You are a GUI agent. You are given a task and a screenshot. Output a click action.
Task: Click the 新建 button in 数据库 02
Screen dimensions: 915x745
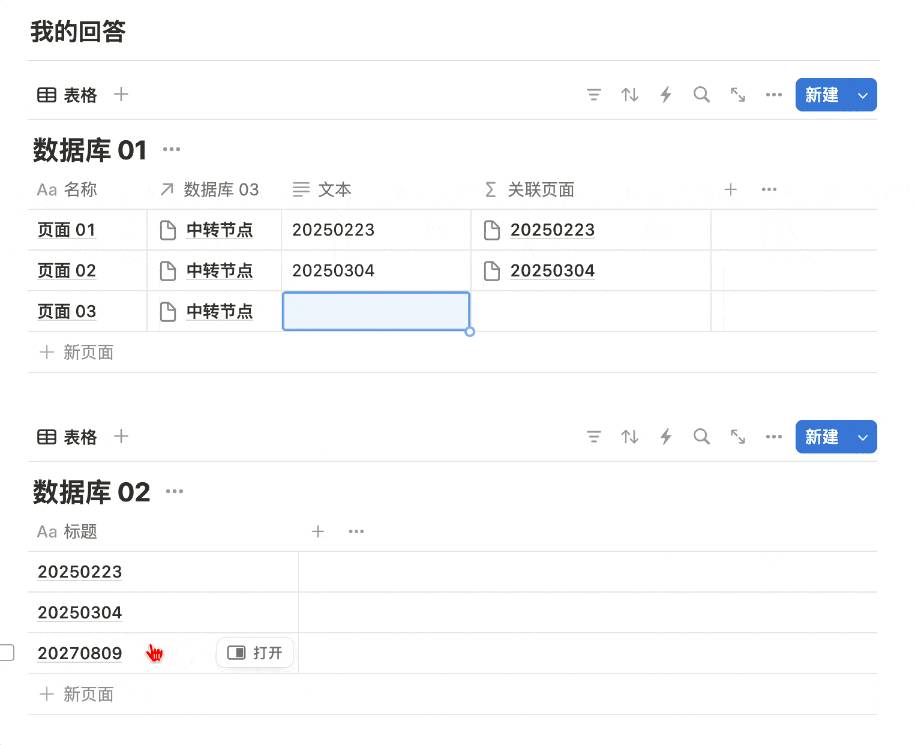tap(822, 437)
